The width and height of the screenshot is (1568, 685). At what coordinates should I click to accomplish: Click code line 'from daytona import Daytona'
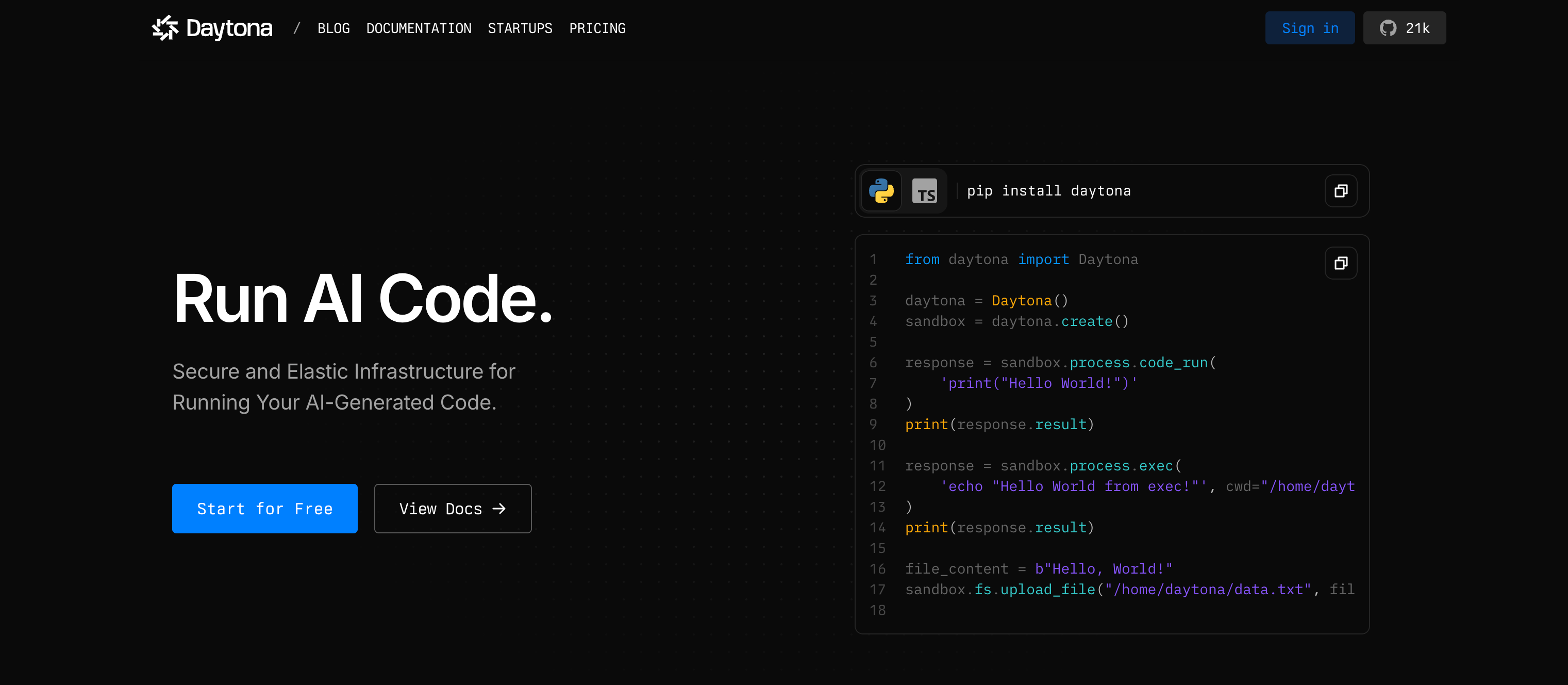click(1022, 259)
